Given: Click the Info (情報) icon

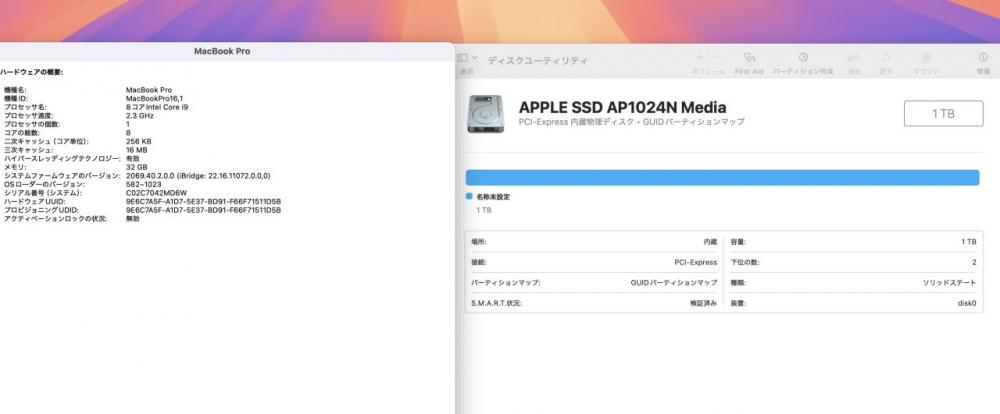Looking at the screenshot, I should pos(983,57).
